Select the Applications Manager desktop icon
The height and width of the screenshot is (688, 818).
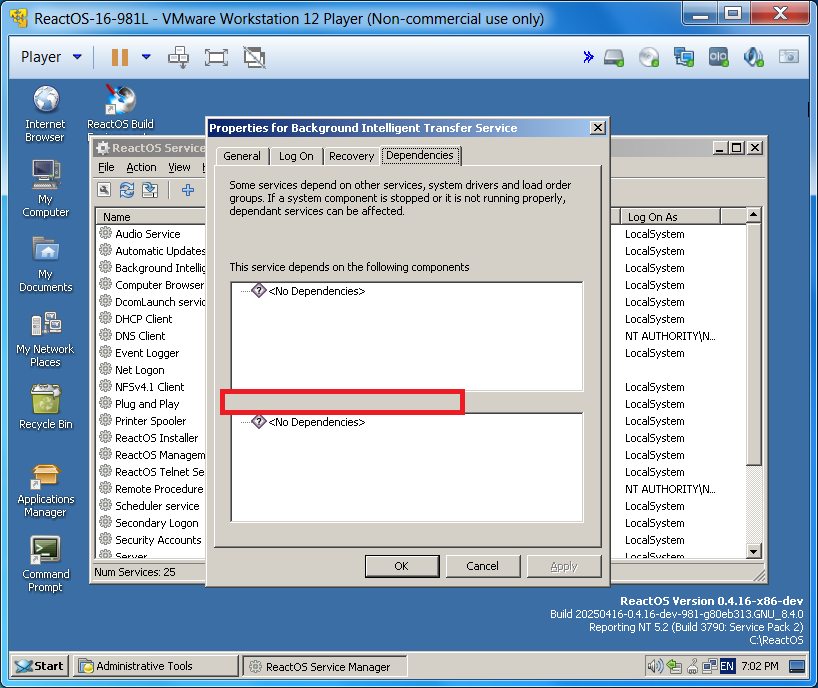click(45, 490)
